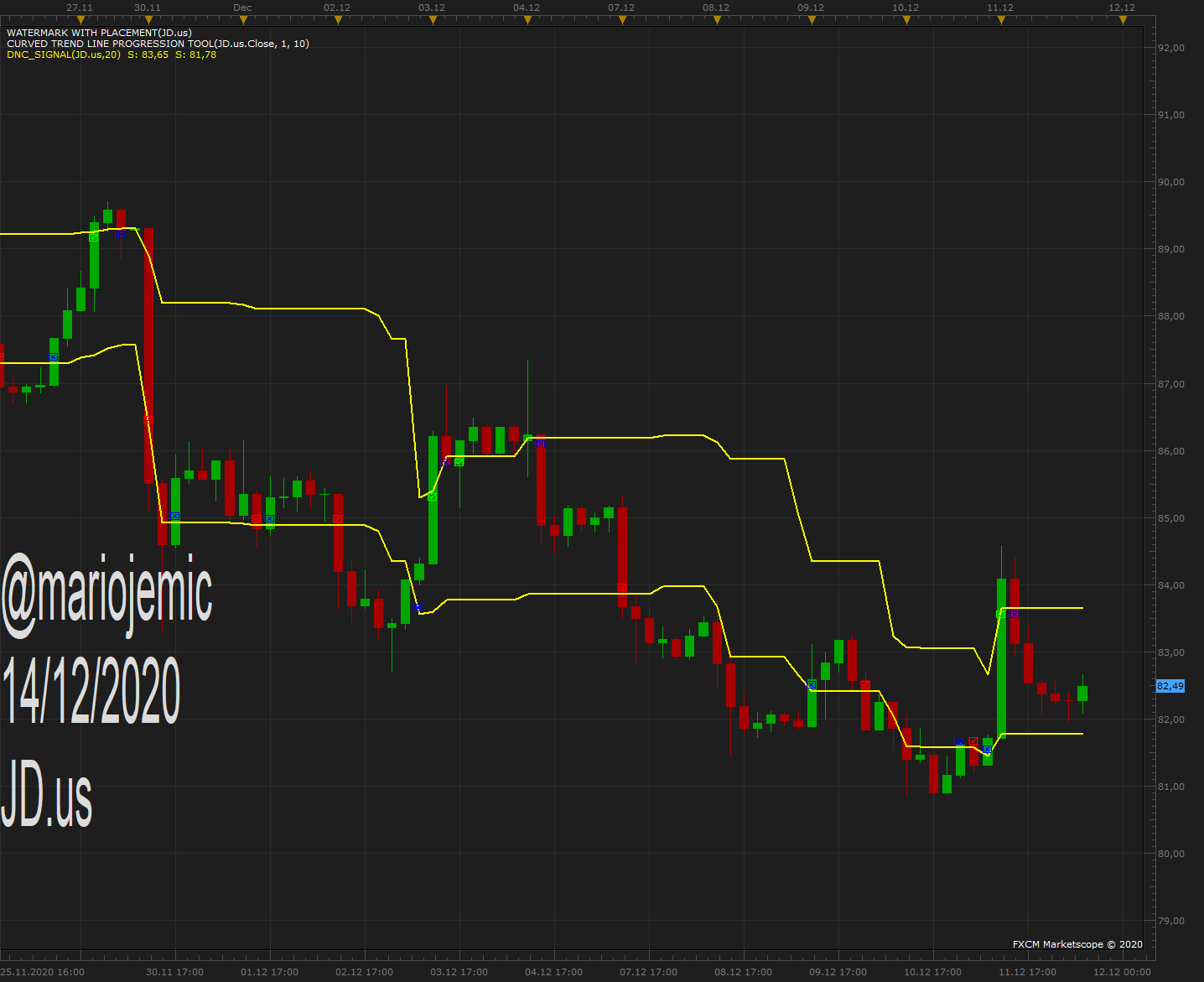Click the 08.12 date marker triangle
1204x982 pixels.
point(717,20)
